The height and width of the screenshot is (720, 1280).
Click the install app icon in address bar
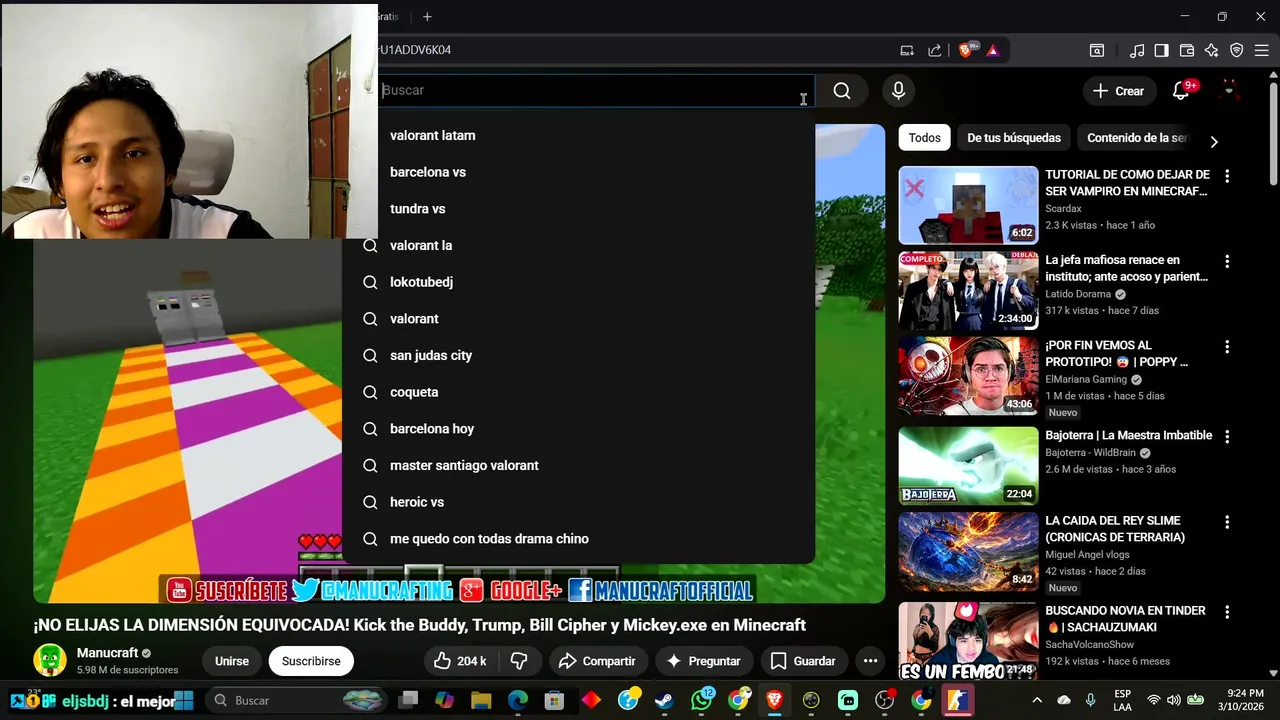pos(907,50)
